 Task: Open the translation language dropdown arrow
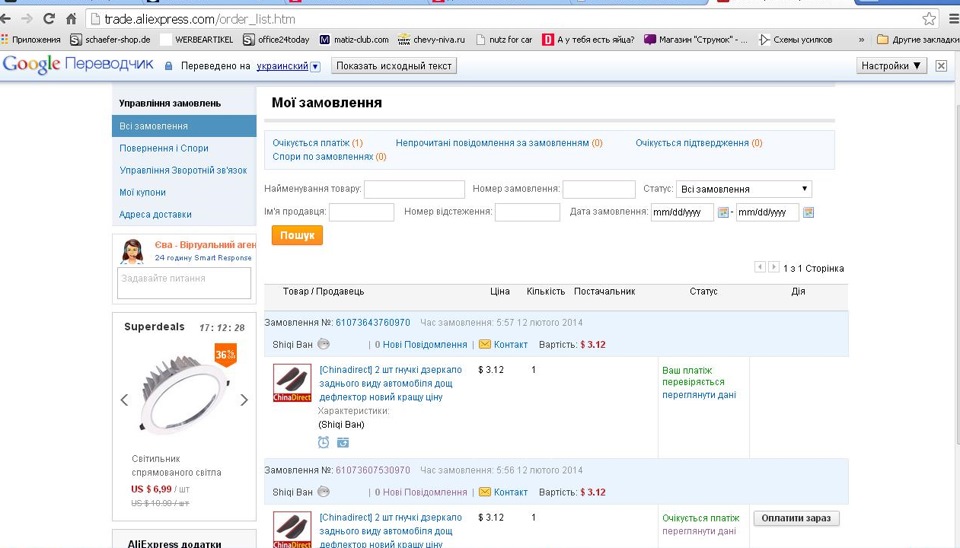point(315,66)
